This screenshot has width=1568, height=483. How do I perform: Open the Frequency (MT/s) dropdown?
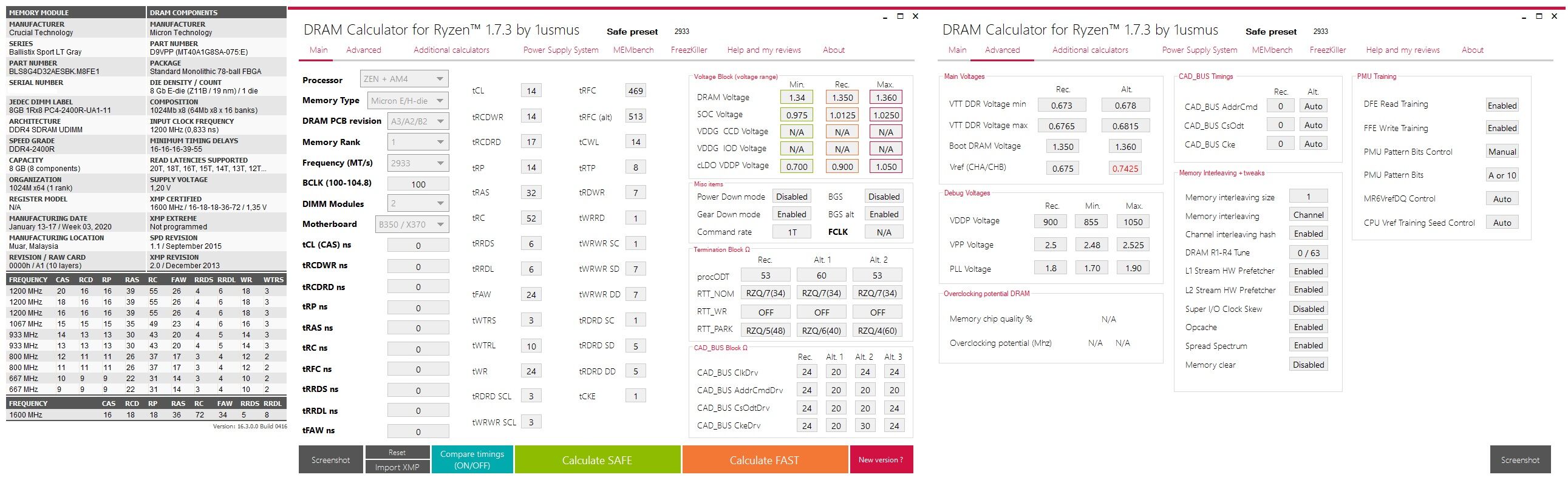[x=418, y=163]
